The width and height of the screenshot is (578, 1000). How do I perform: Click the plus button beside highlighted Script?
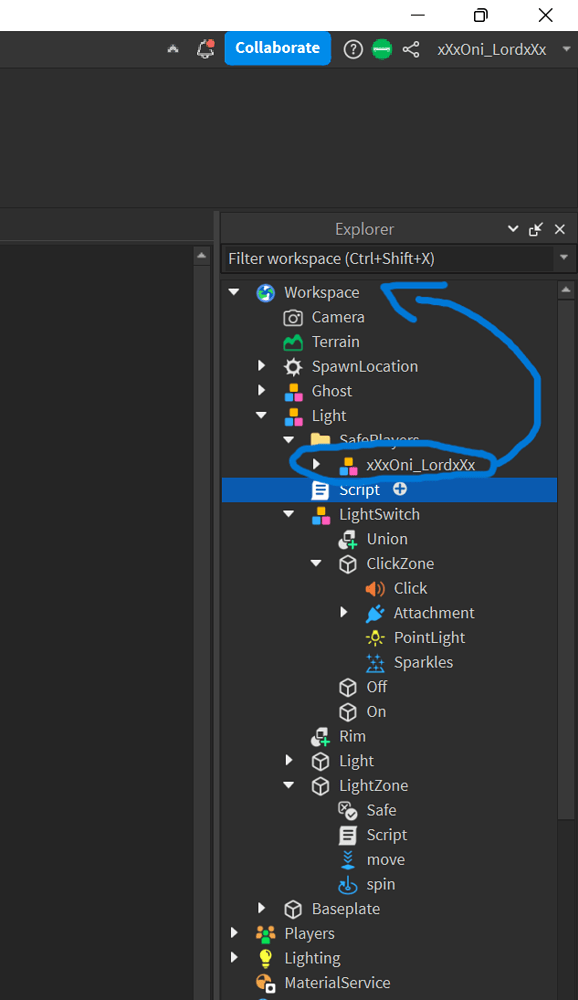400,489
